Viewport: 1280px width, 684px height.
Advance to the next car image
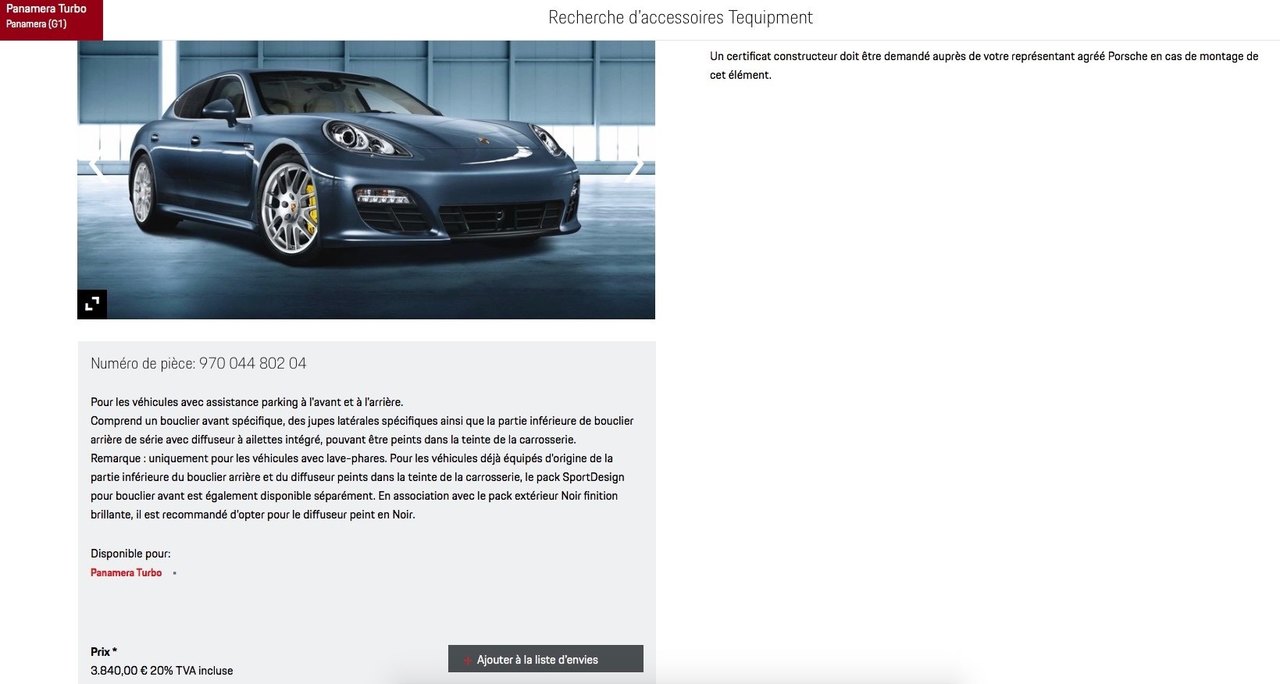pos(636,167)
